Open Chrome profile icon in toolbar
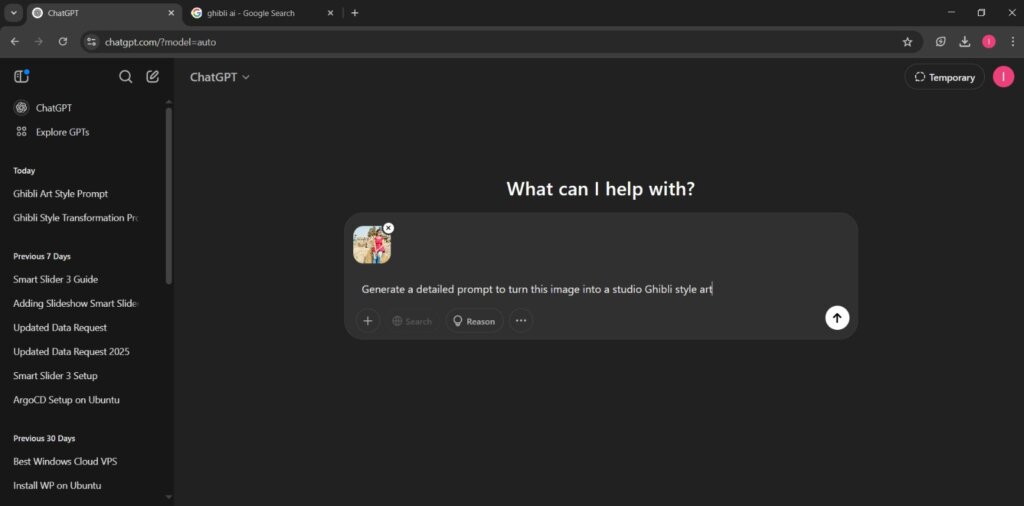Viewport: 1024px width, 506px height. click(x=989, y=42)
